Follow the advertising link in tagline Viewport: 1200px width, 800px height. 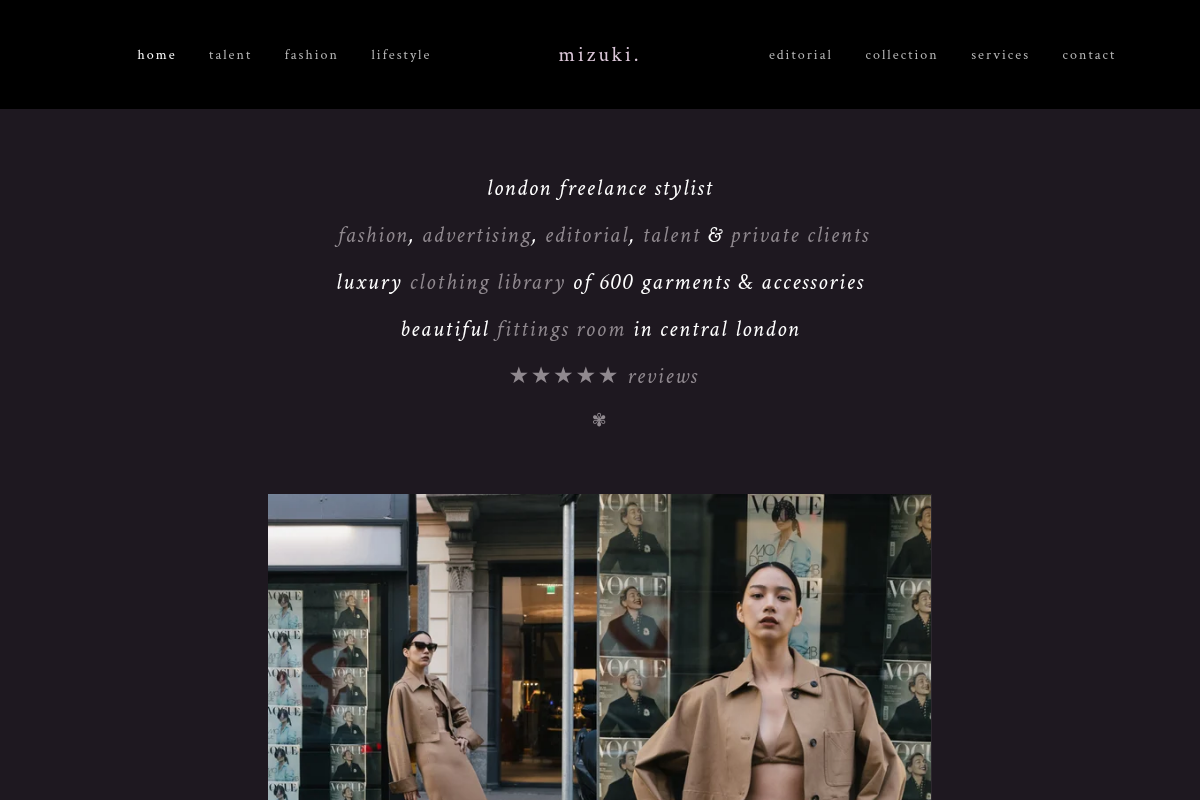tap(477, 235)
